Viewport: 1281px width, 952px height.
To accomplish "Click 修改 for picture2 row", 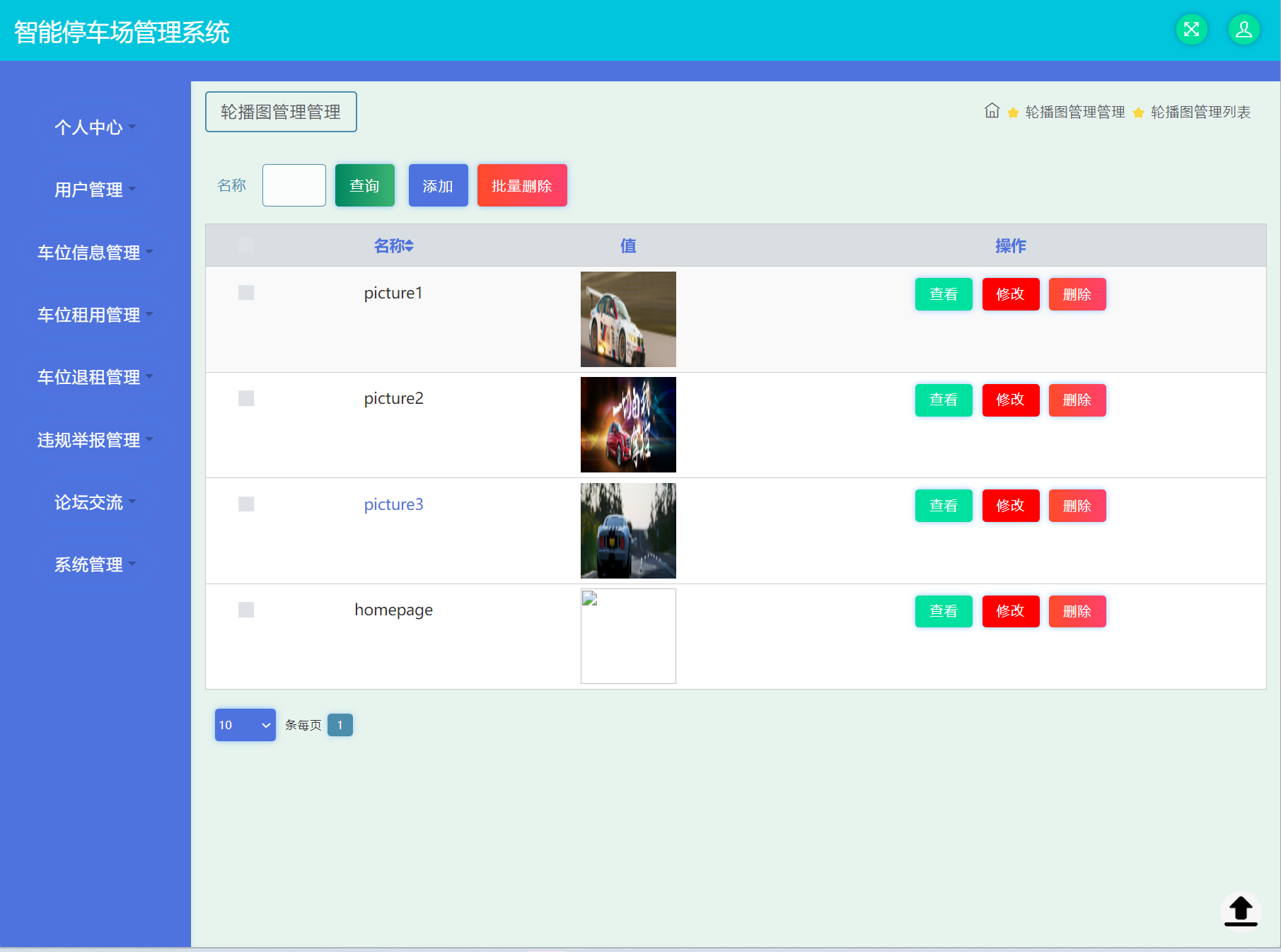I will [1011, 400].
